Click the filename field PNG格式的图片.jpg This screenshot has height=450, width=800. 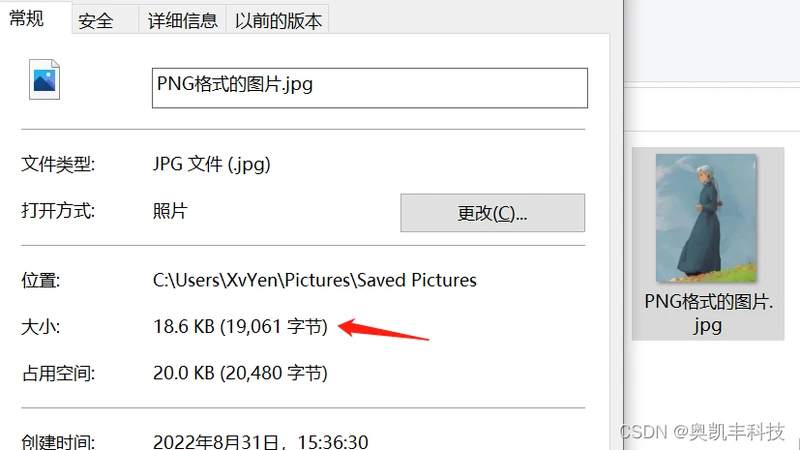(x=369, y=88)
